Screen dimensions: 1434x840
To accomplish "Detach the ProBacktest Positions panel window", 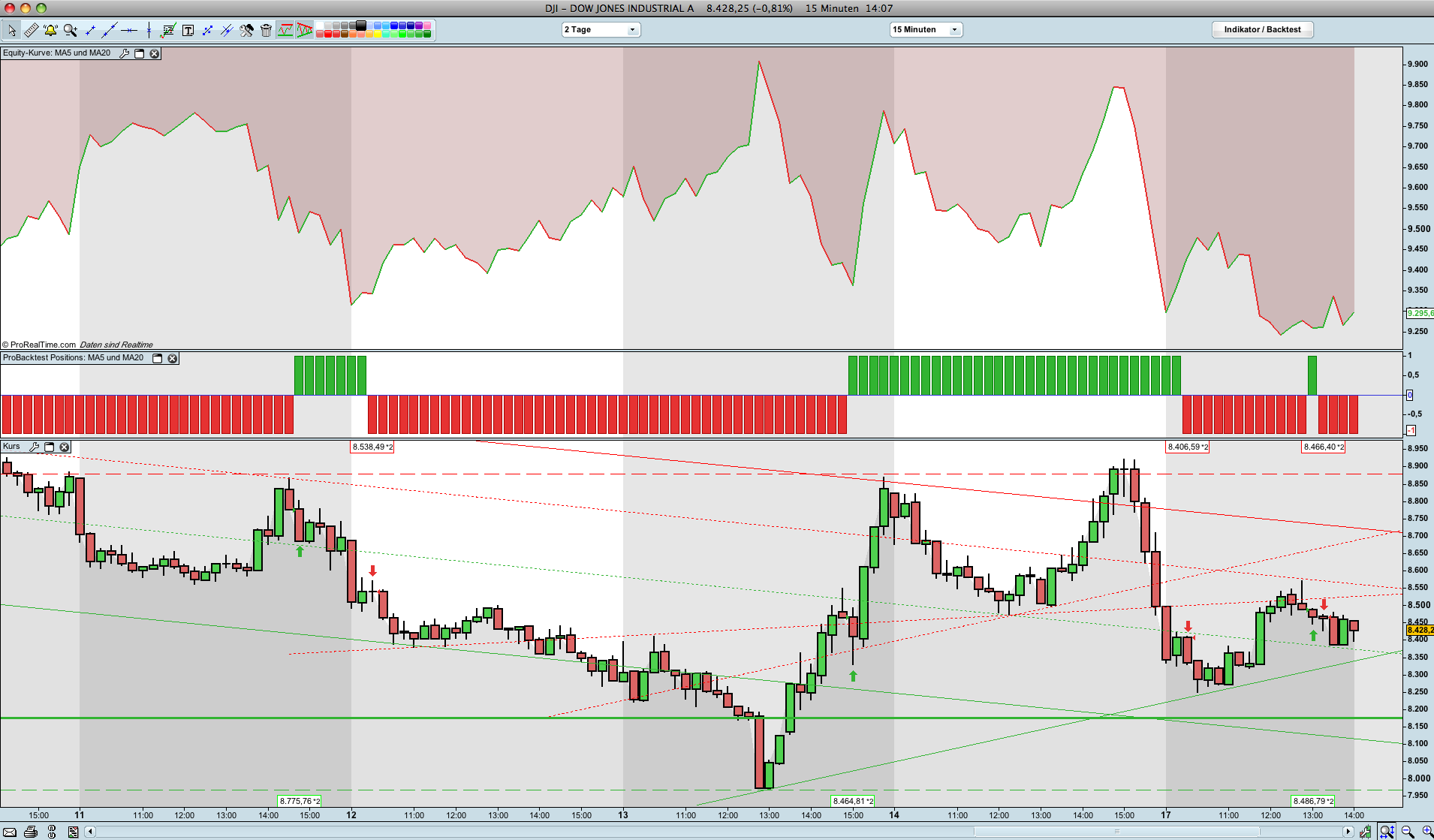I will [158, 358].
